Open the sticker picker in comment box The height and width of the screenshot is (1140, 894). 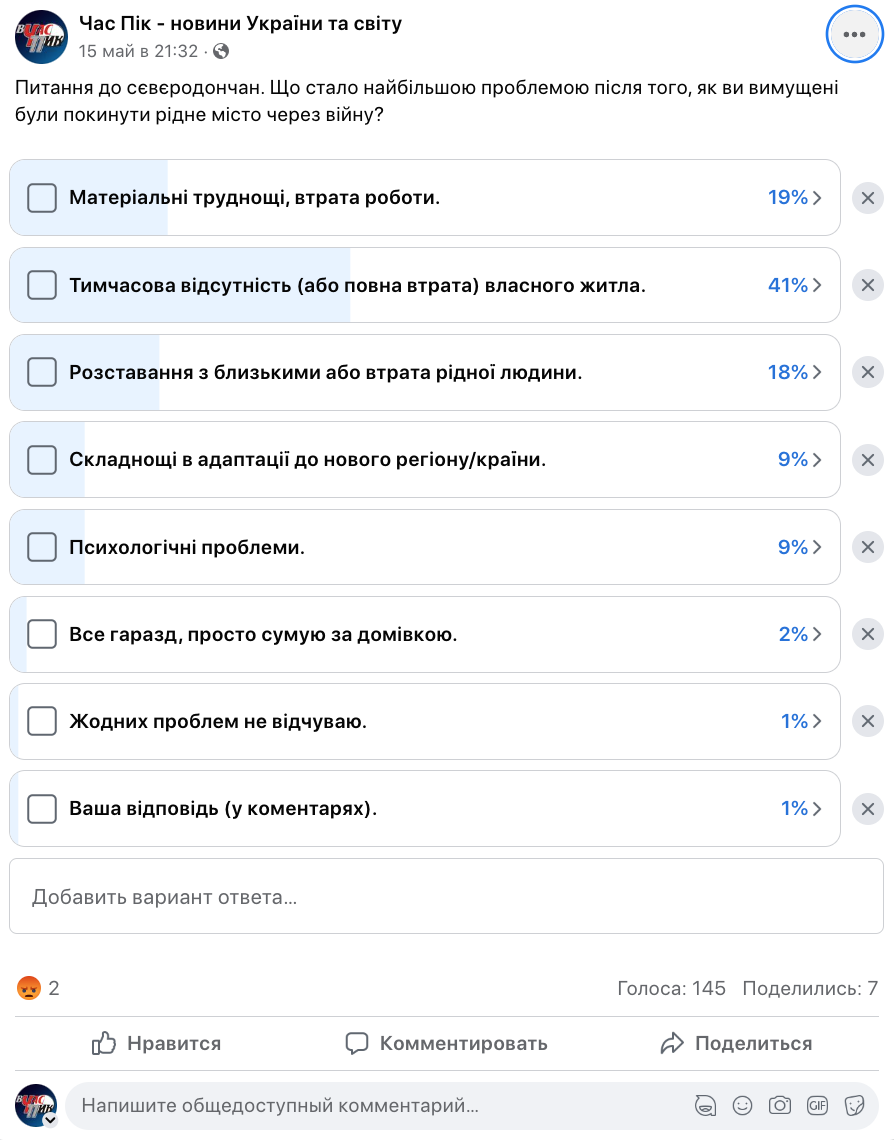click(x=854, y=1105)
